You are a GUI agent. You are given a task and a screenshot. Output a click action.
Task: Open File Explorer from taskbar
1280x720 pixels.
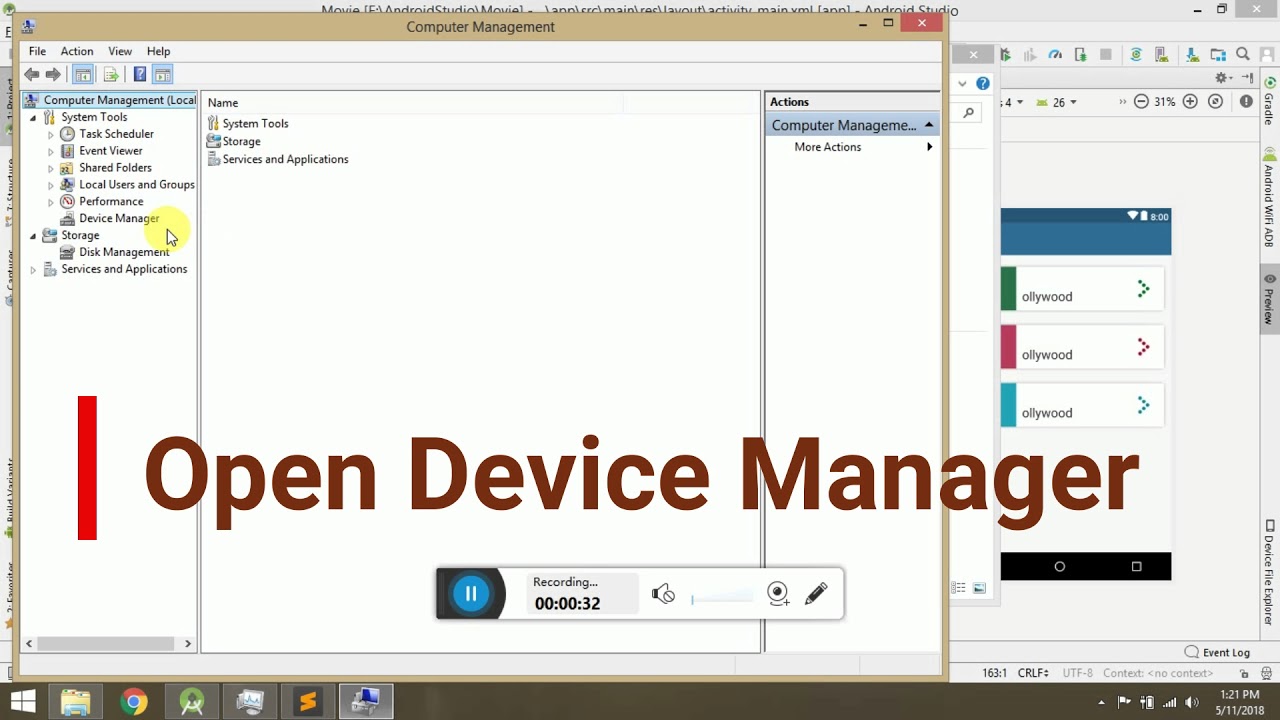coord(75,702)
